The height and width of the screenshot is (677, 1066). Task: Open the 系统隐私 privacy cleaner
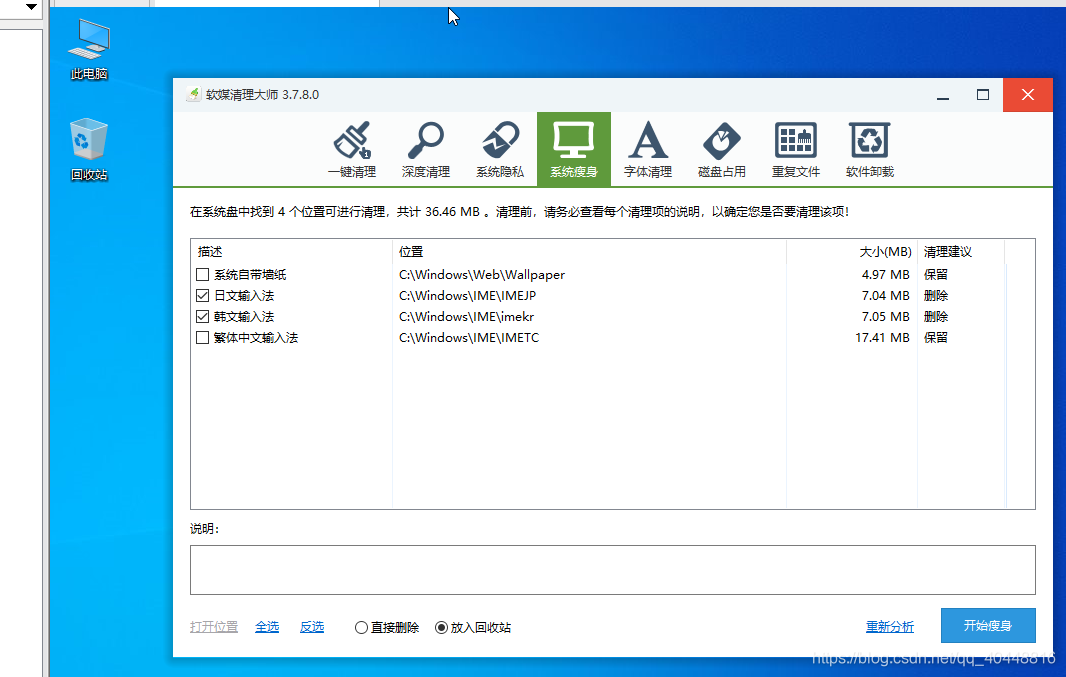point(500,150)
